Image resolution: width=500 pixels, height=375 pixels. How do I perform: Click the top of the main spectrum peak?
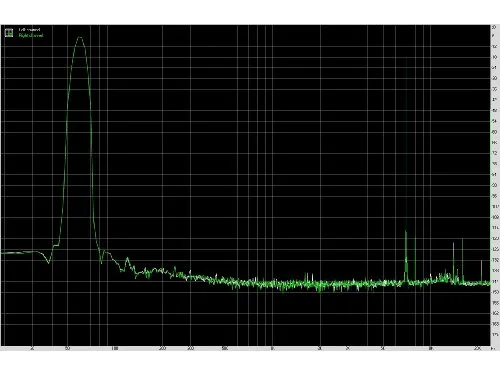coord(80,37)
